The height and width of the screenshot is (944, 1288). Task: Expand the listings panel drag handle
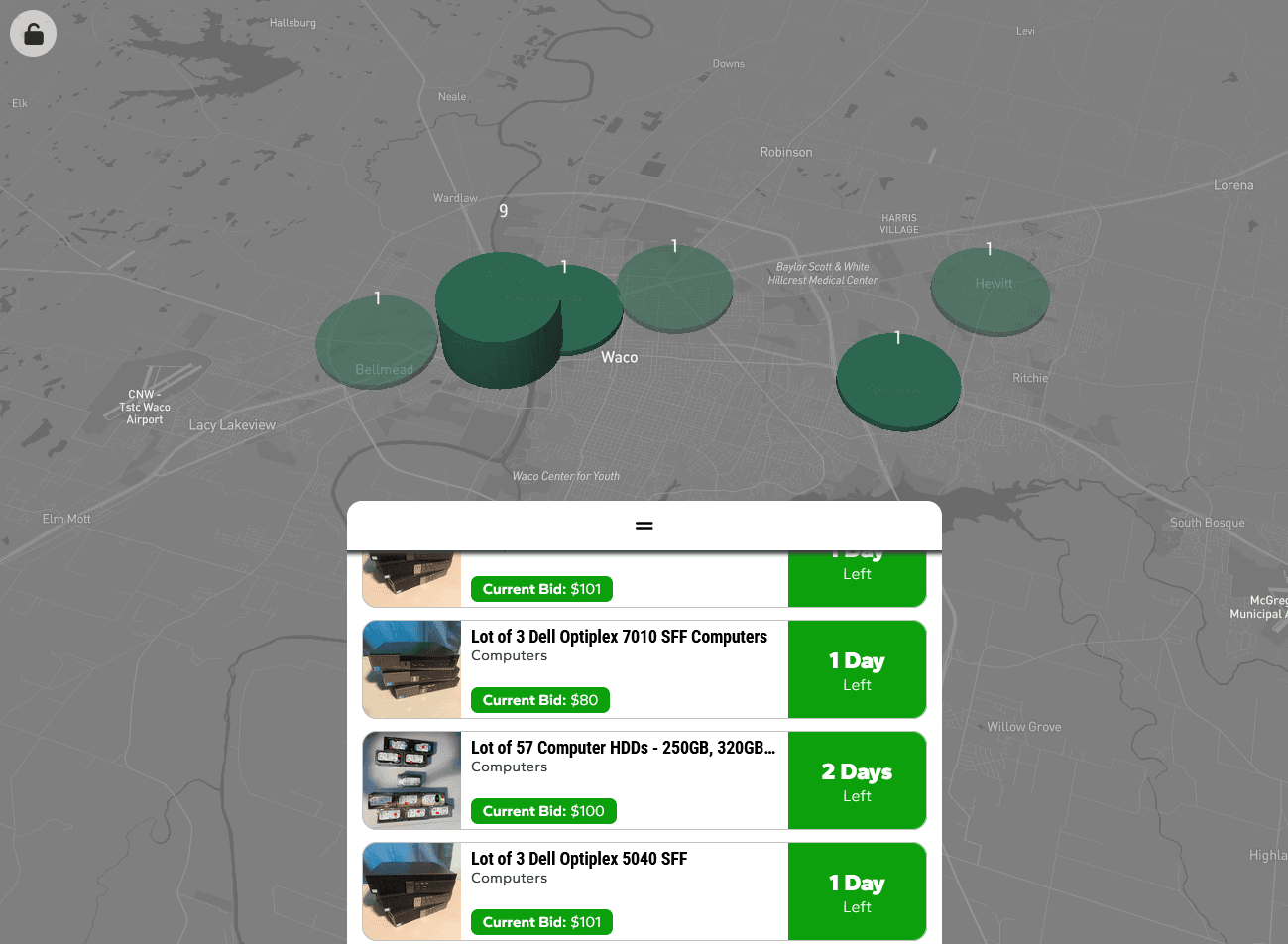tap(644, 525)
